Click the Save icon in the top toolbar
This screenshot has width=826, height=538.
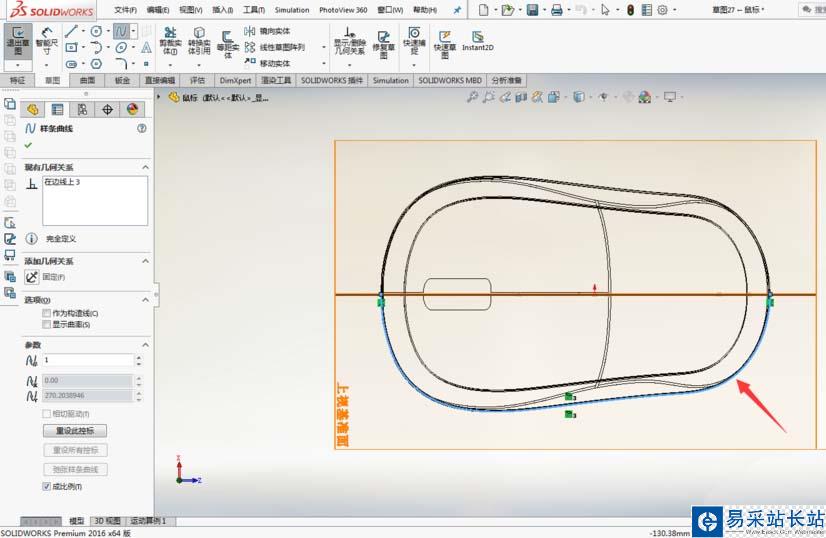click(532, 10)
